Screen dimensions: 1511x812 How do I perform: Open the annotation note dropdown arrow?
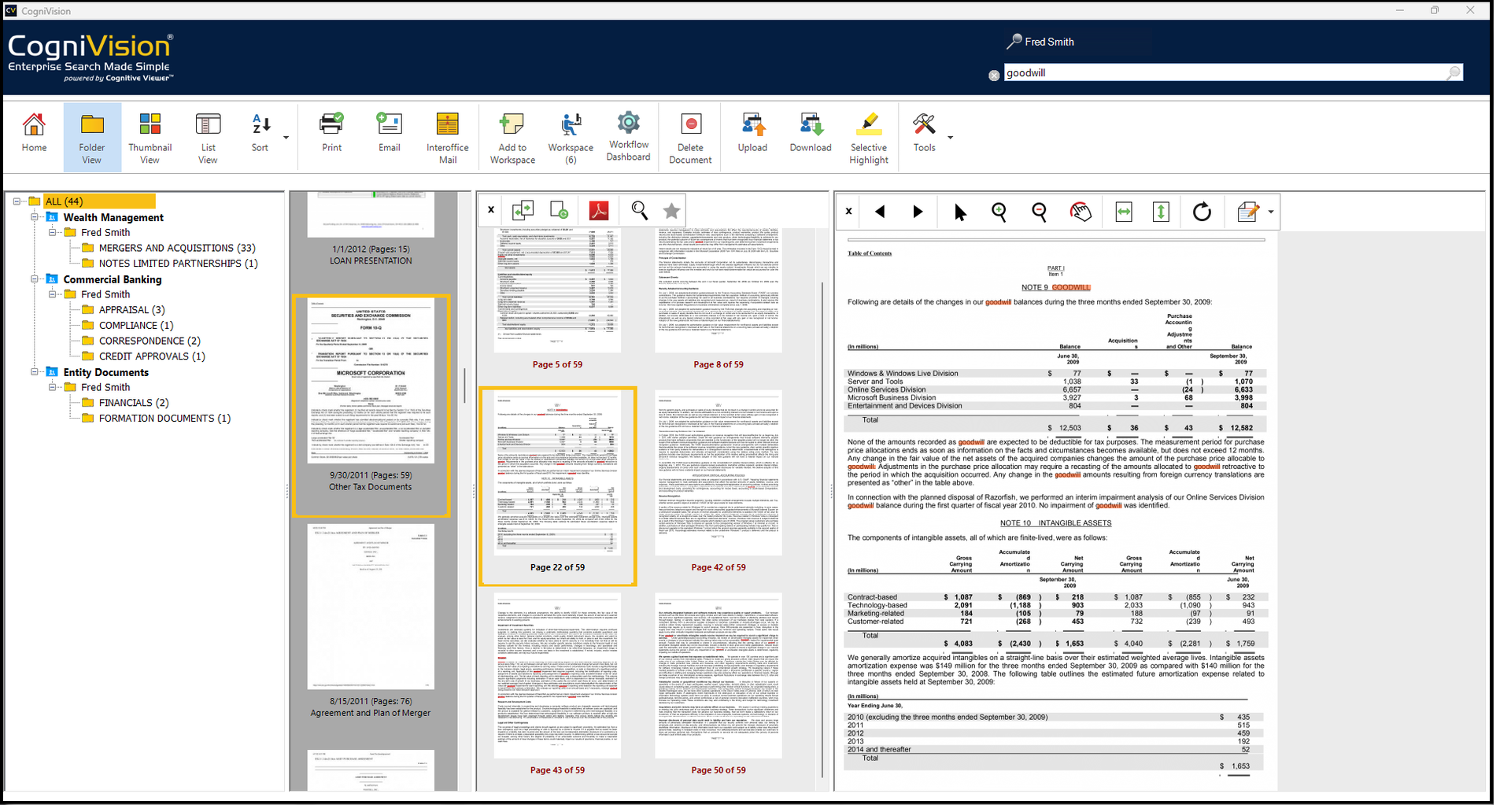coord(1270,212)
